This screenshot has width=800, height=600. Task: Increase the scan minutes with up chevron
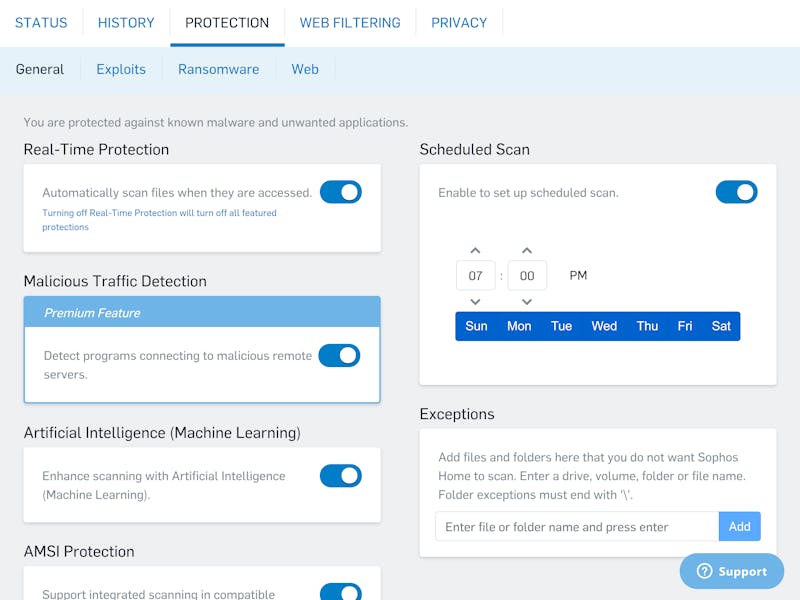coord(527,251)
